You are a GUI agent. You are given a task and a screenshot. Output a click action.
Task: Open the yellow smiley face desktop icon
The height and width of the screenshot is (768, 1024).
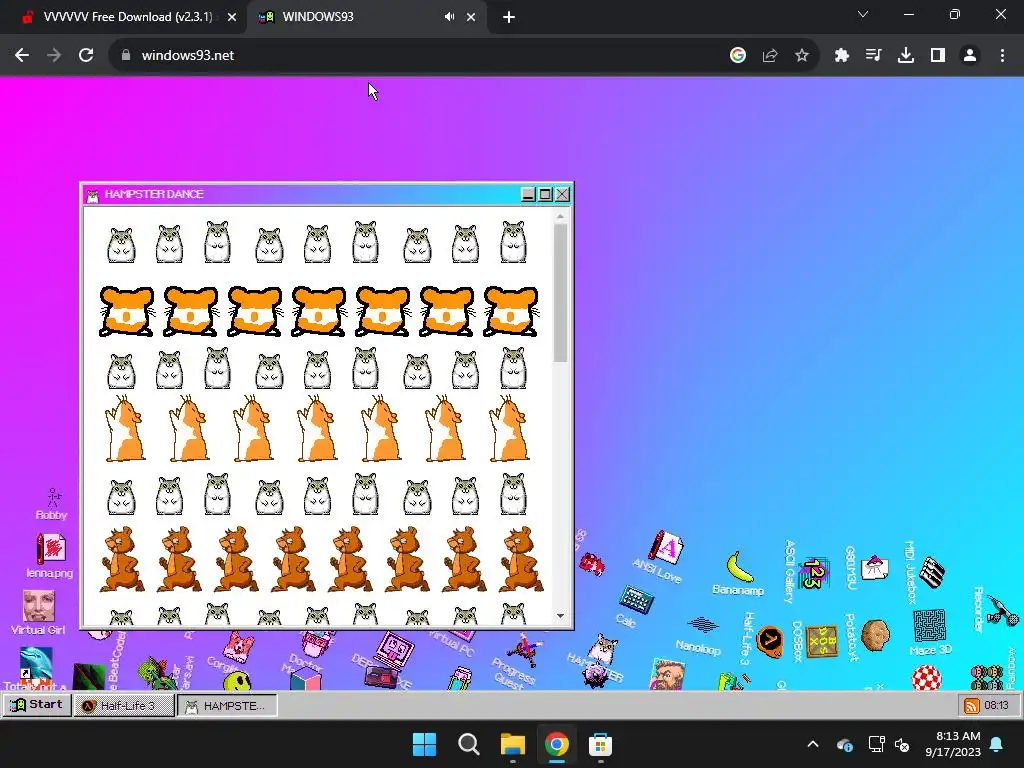point(237,680)
